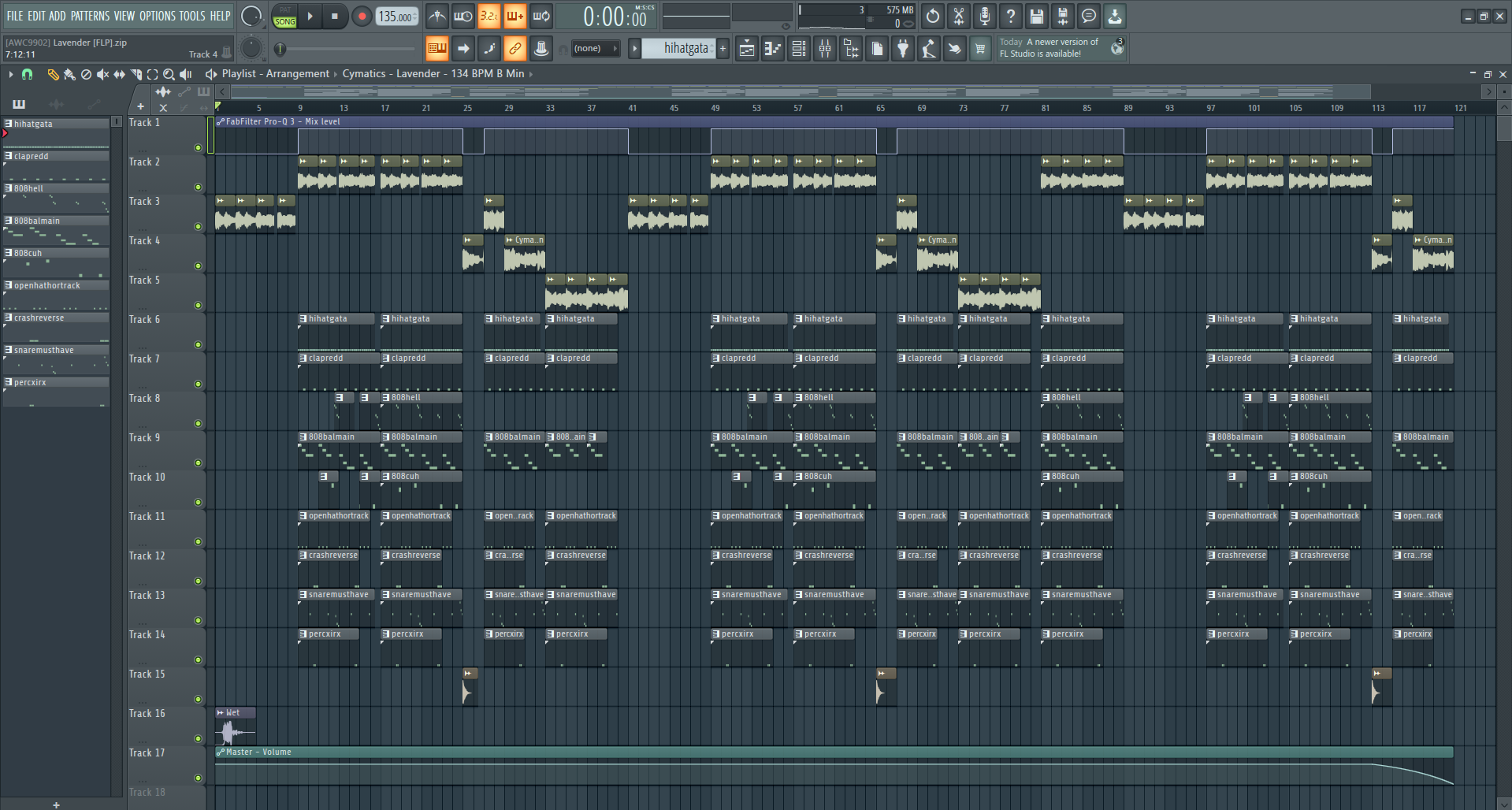Screen dimensions: 1512x810
Task: Click the Record button
Action: tap(362, 16)
